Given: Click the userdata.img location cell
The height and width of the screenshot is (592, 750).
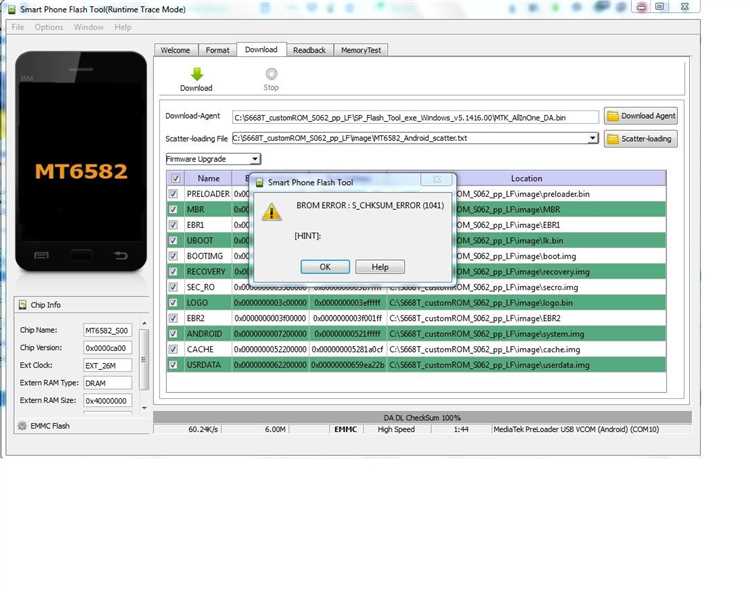Looking at the screenshot, I should (526, 365).
